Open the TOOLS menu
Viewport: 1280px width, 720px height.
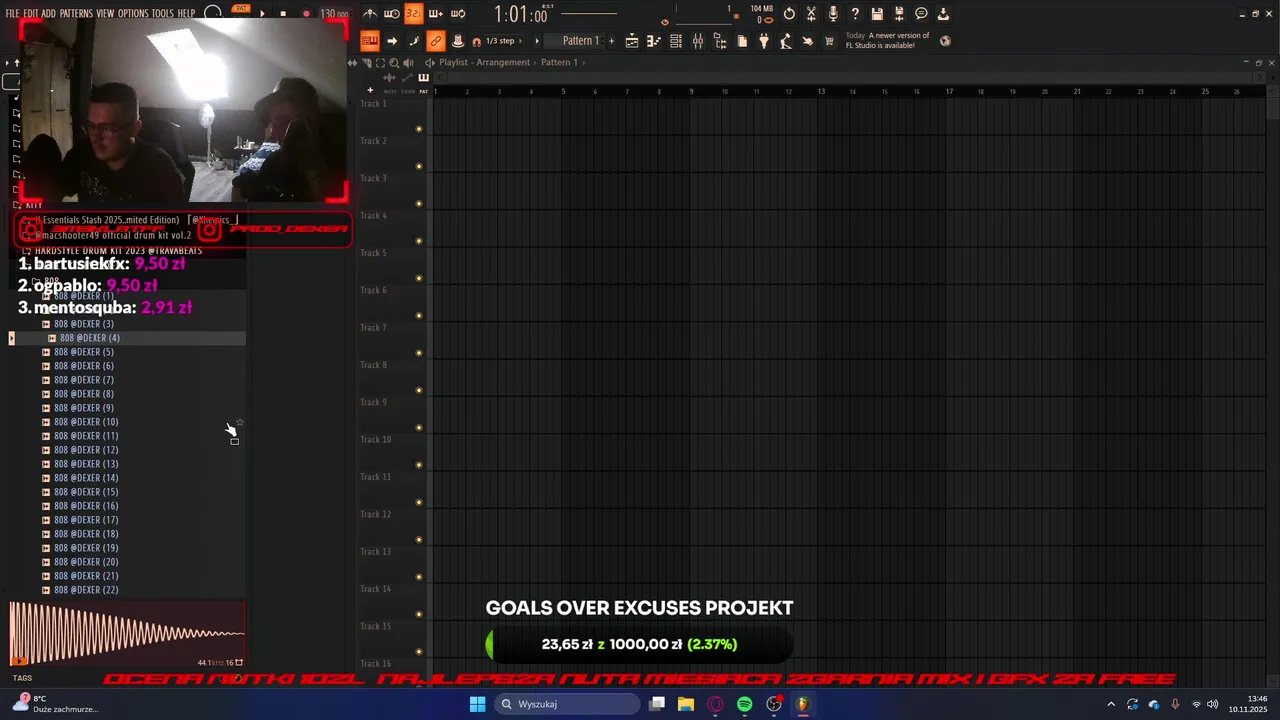click(x=162, y=14)
